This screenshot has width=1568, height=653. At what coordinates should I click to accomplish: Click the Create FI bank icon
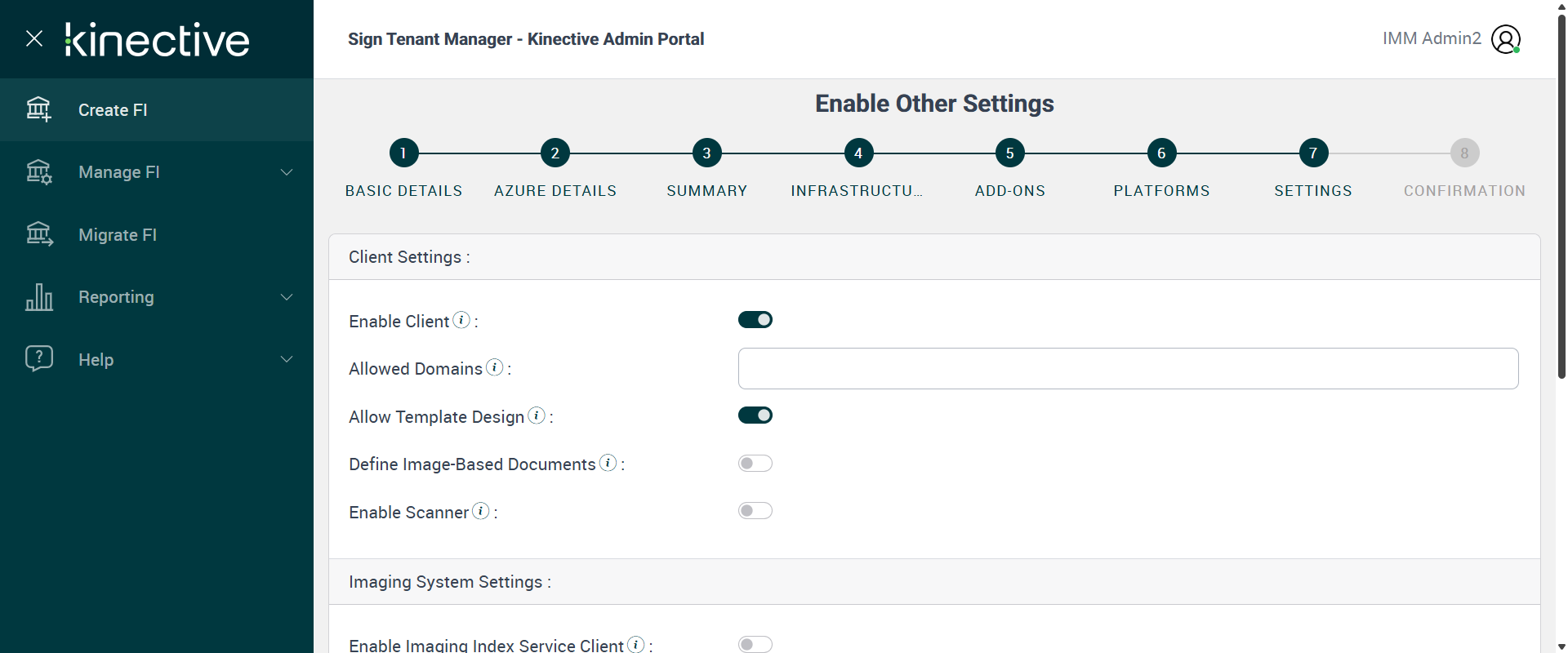38,109
